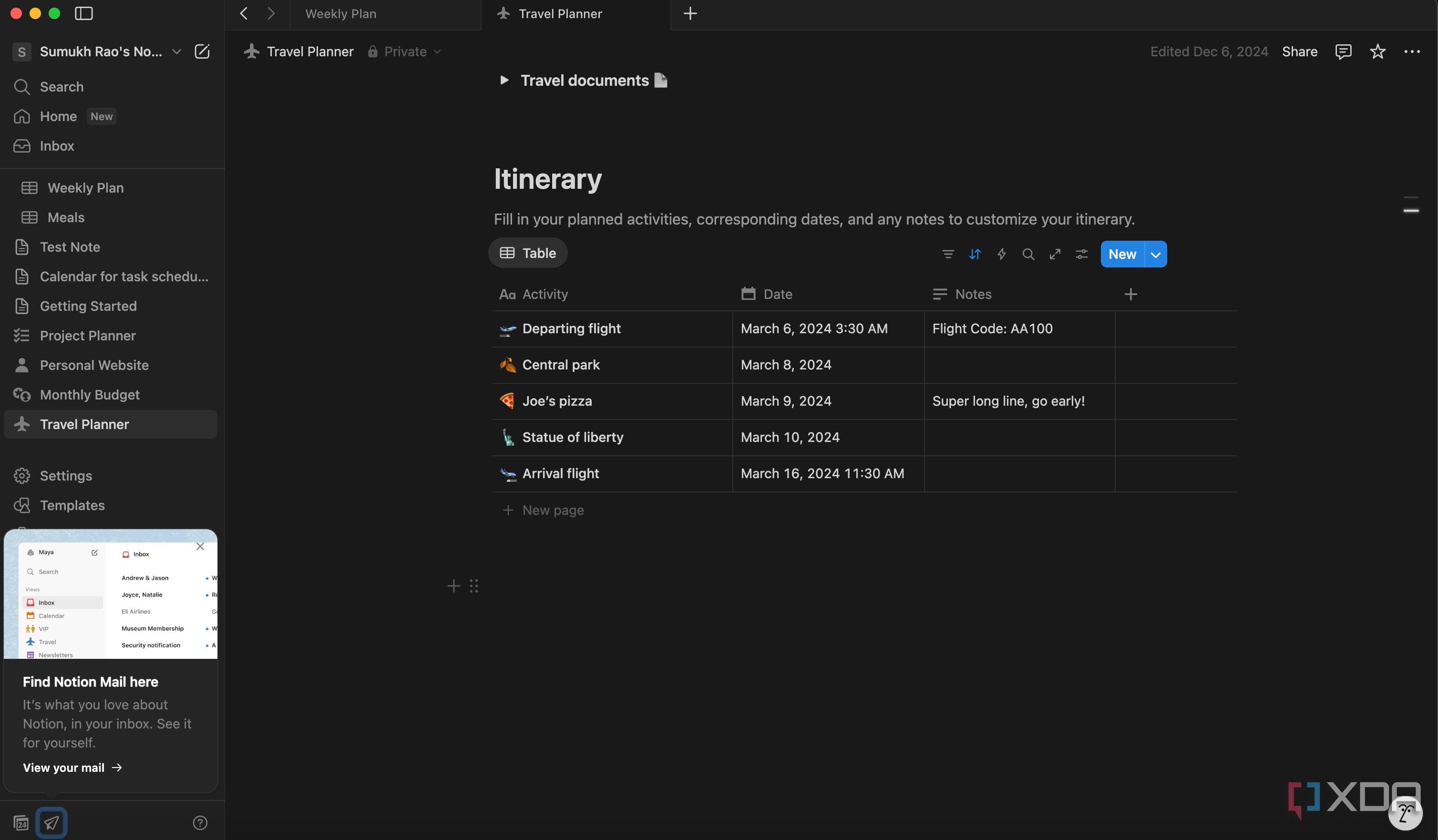Toggle the sidebar panel icon
This screenshot has height=840, width=1438.
click(84, 13)
